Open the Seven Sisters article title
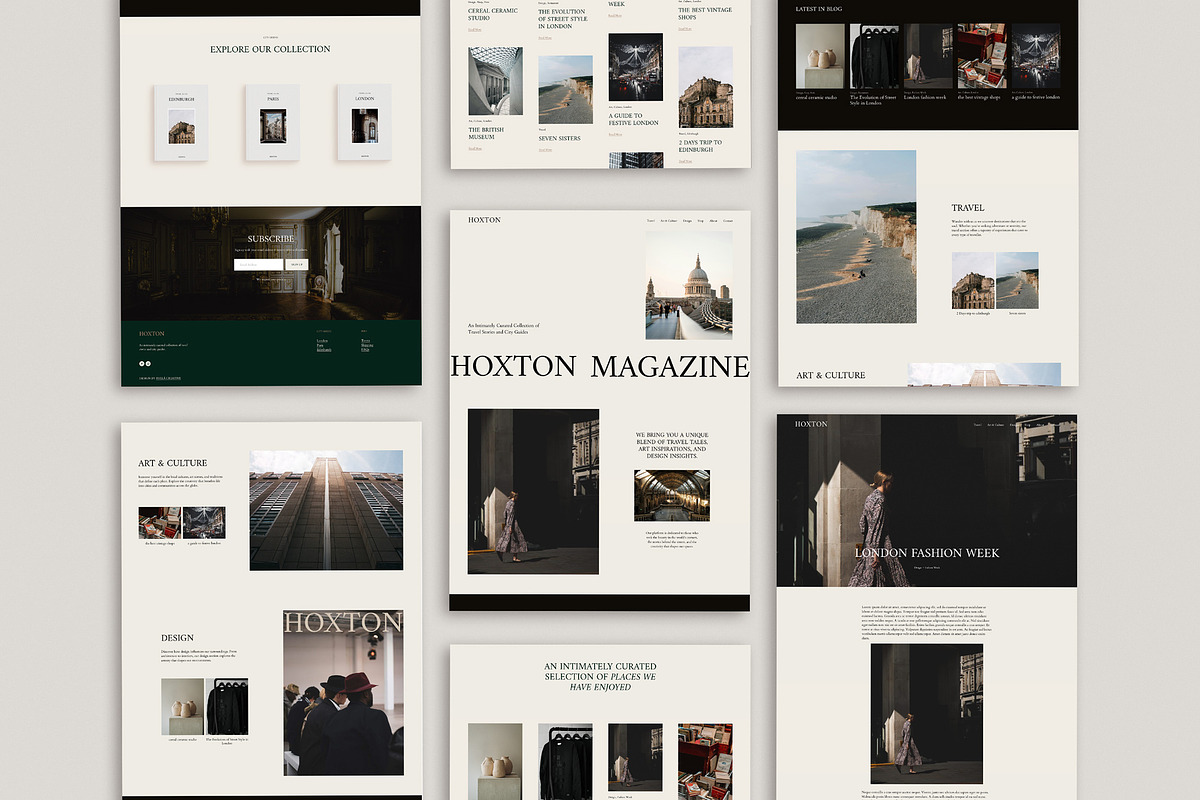 coord(559,139)
